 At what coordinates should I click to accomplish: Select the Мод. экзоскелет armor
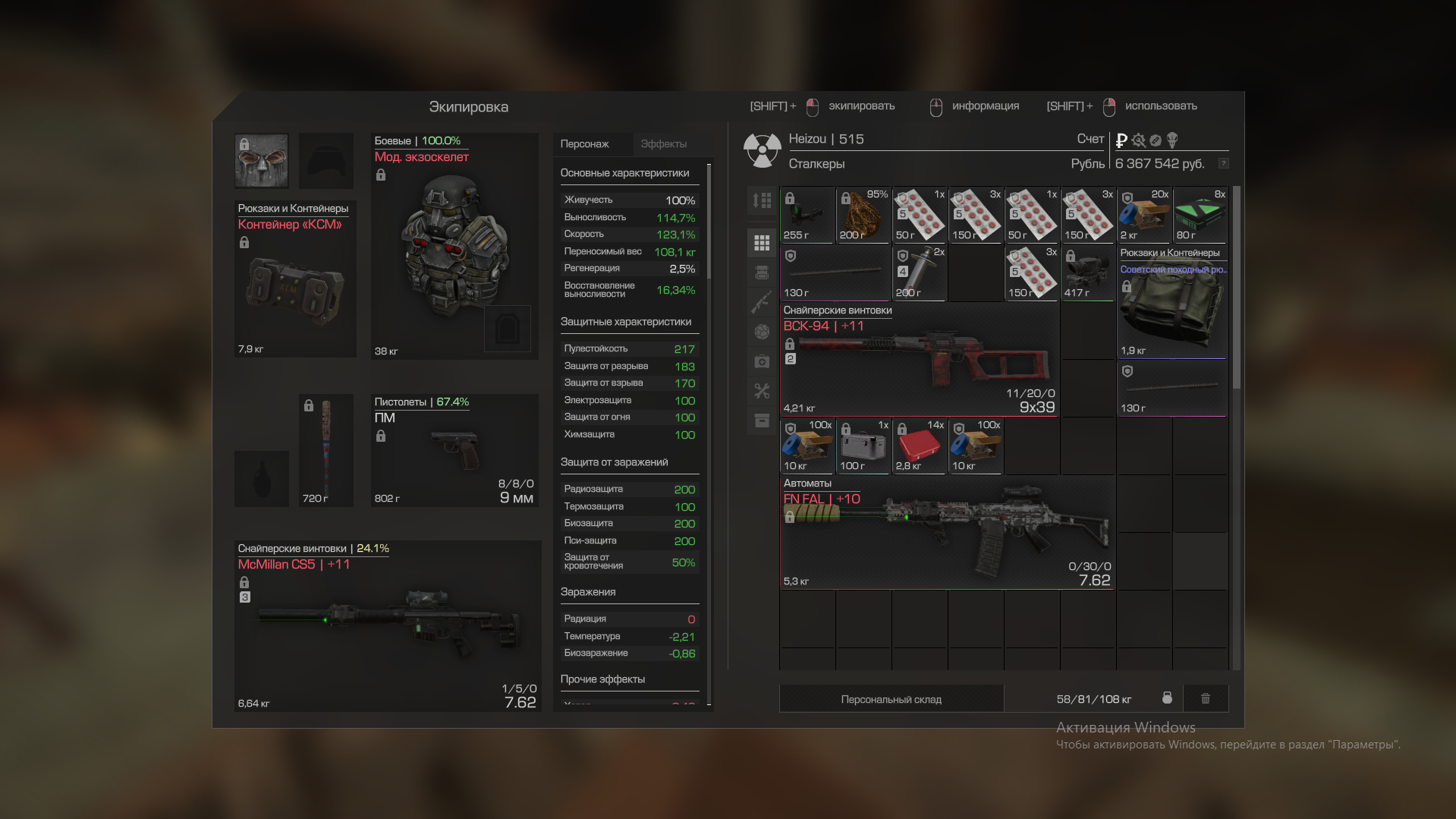454,246
